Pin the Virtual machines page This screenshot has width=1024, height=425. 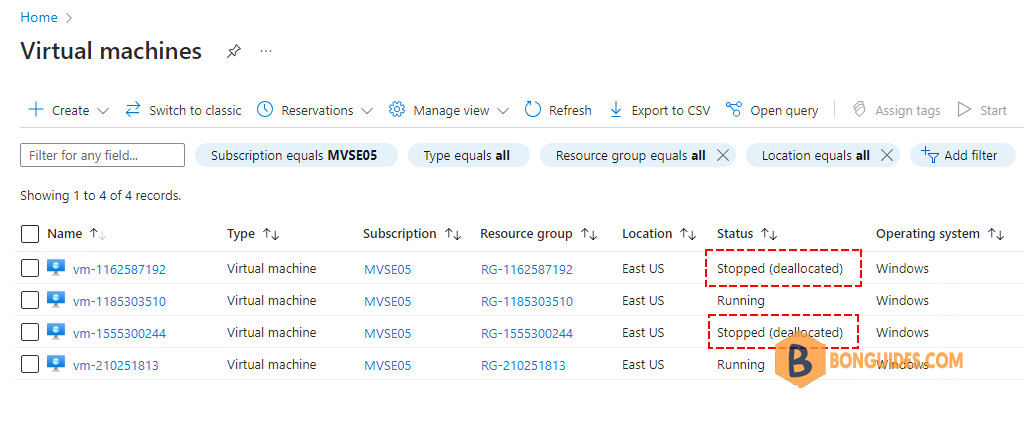pos(233,52)
